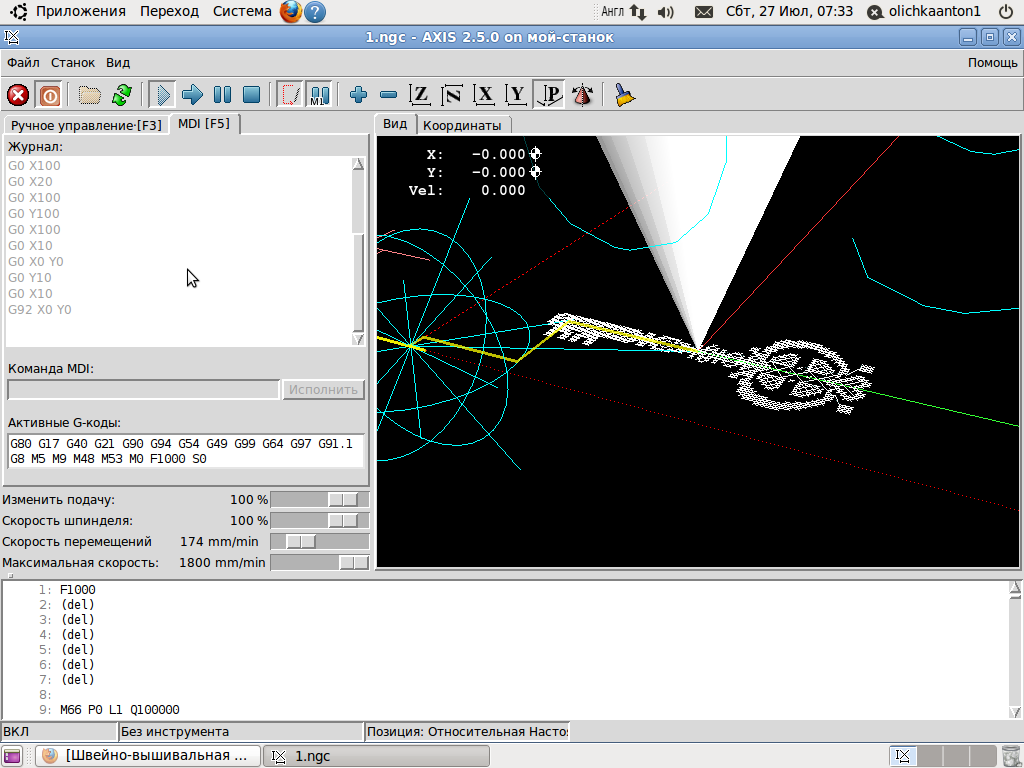Screen dimensions: 1024x768
Task: Open the network connection indicator
Action: click(638, 12)
